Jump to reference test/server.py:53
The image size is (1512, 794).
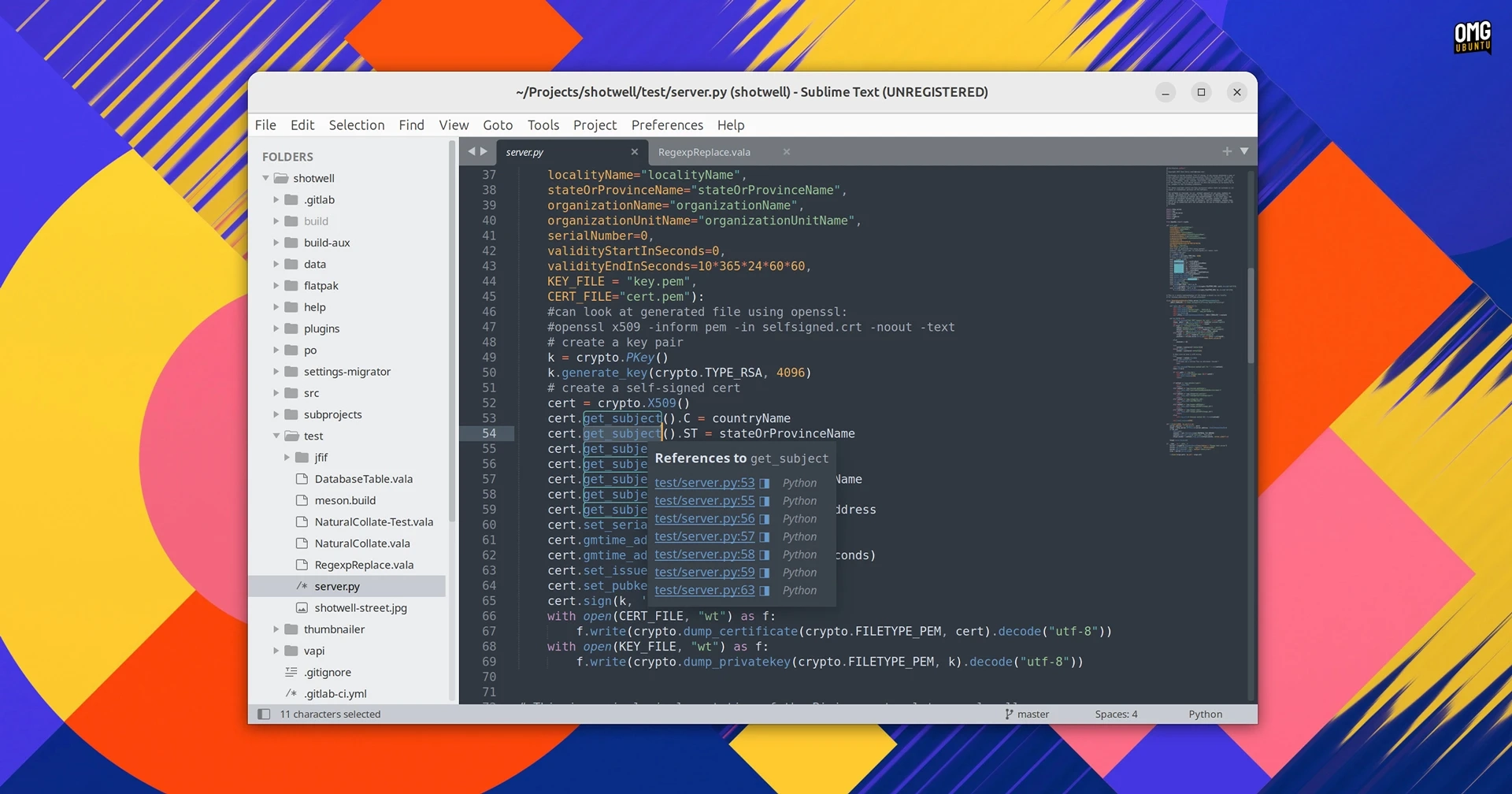[x=704, y=483]
